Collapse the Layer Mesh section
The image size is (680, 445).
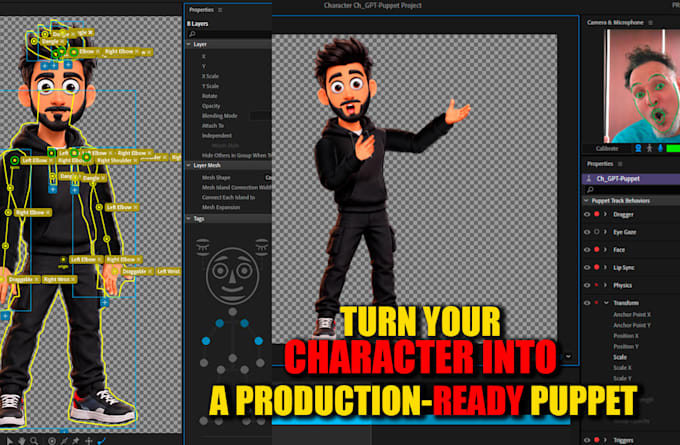tap(189, 165)
